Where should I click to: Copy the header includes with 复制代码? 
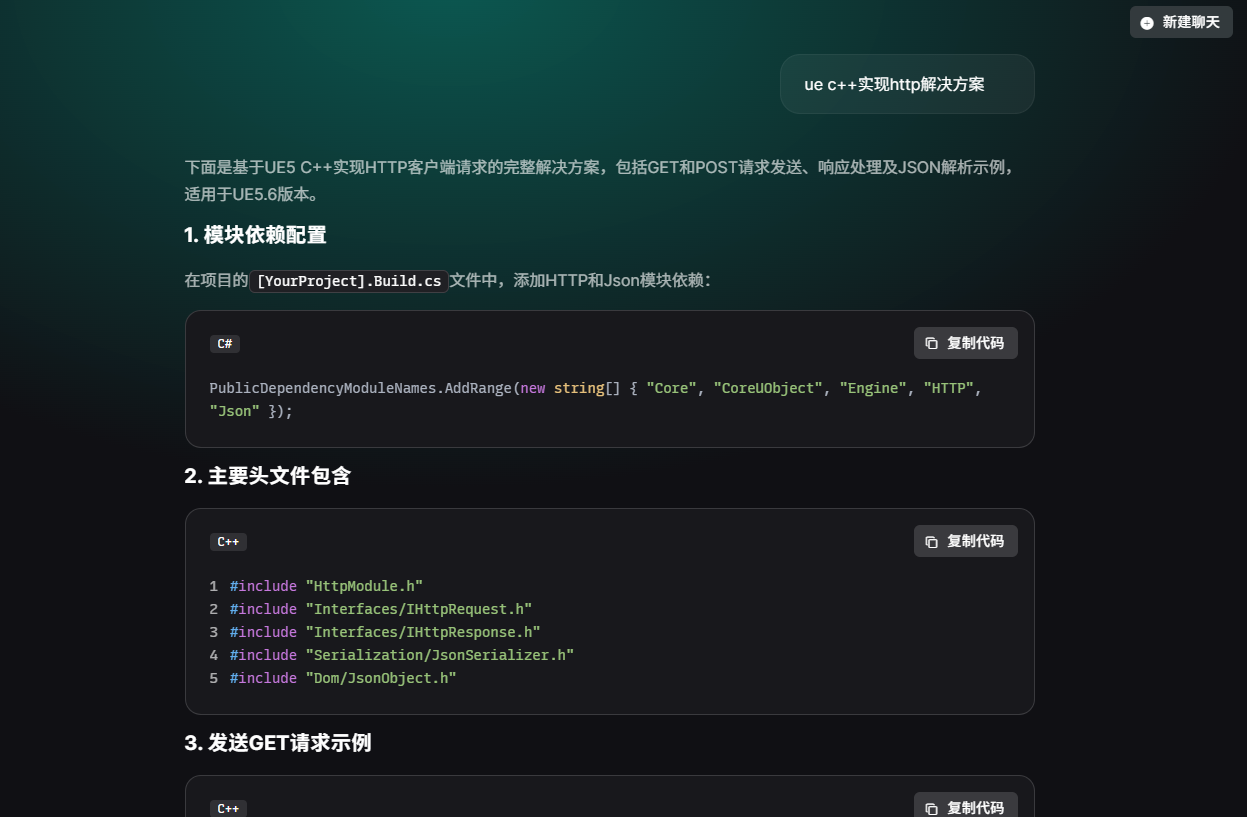pyautogui.click(x=965, y=541)
